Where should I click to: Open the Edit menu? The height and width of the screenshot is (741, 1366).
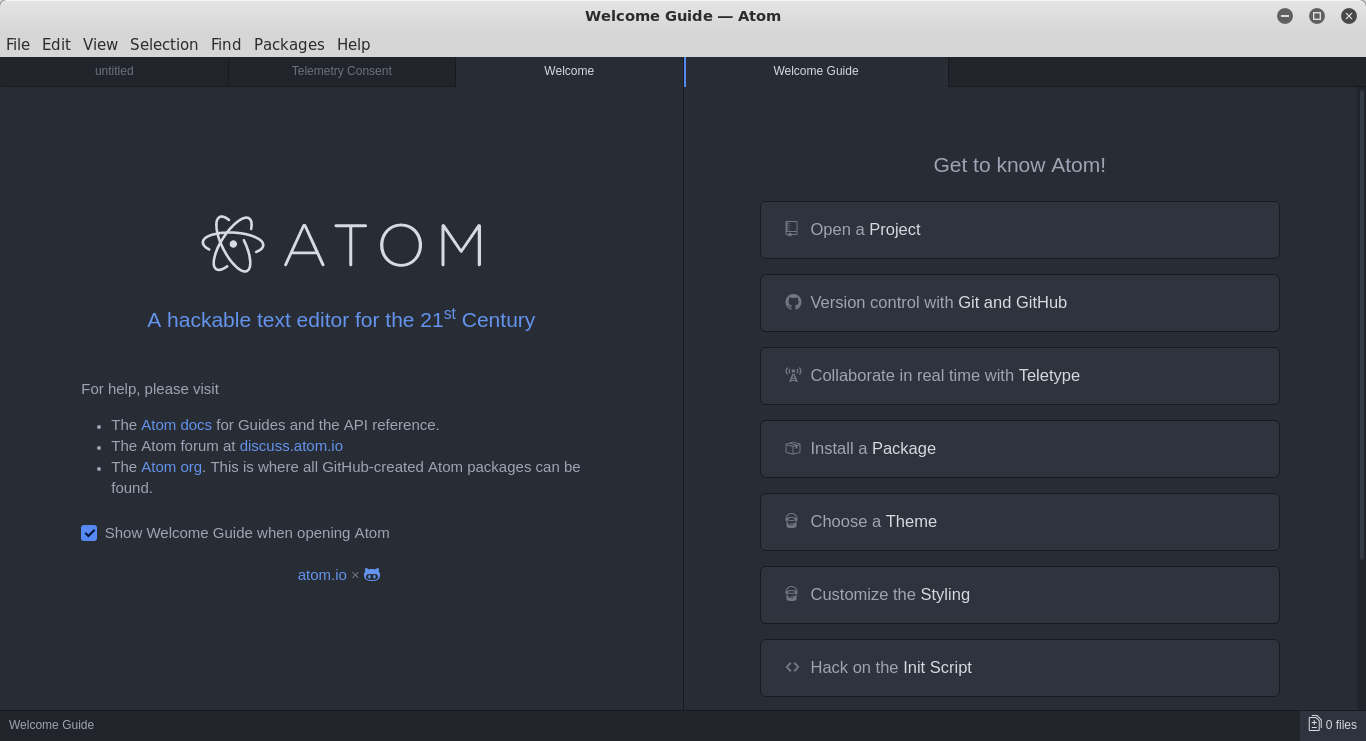tap(56, 44)
